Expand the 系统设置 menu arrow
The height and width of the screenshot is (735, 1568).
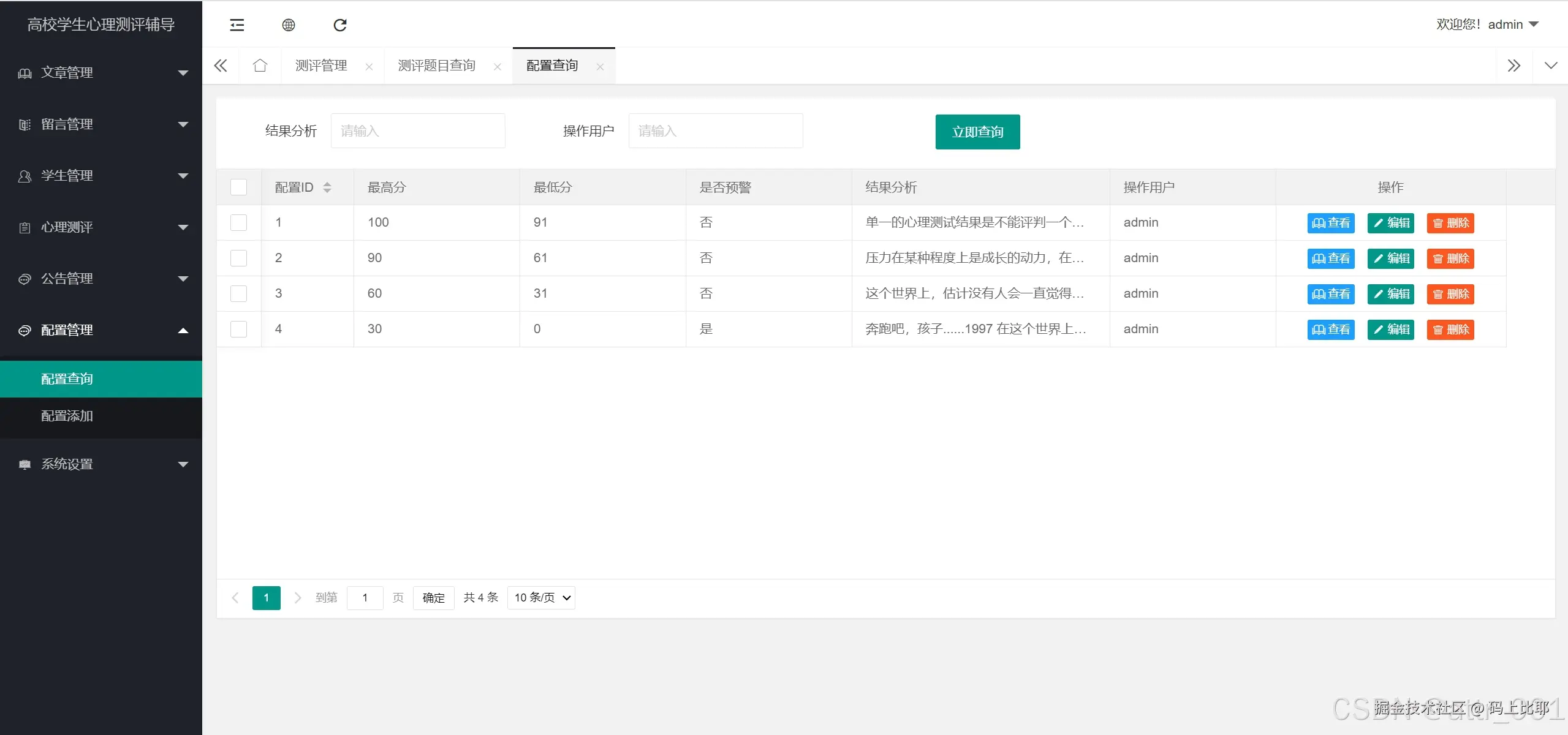coord(183,465)
